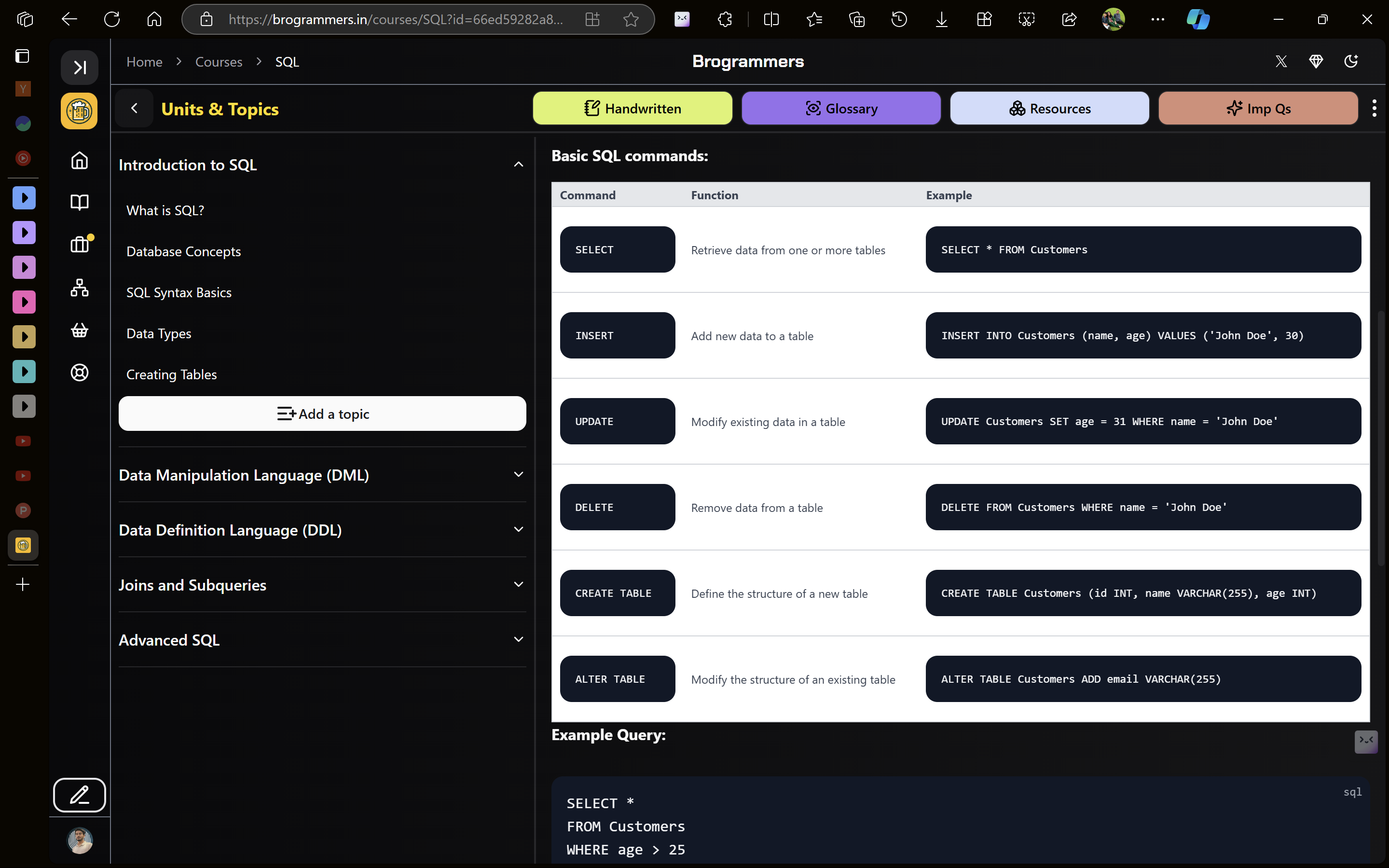Open the favorites list icon
The width and height of the screenshot is (1389, 868).
[x=814, y=19]
